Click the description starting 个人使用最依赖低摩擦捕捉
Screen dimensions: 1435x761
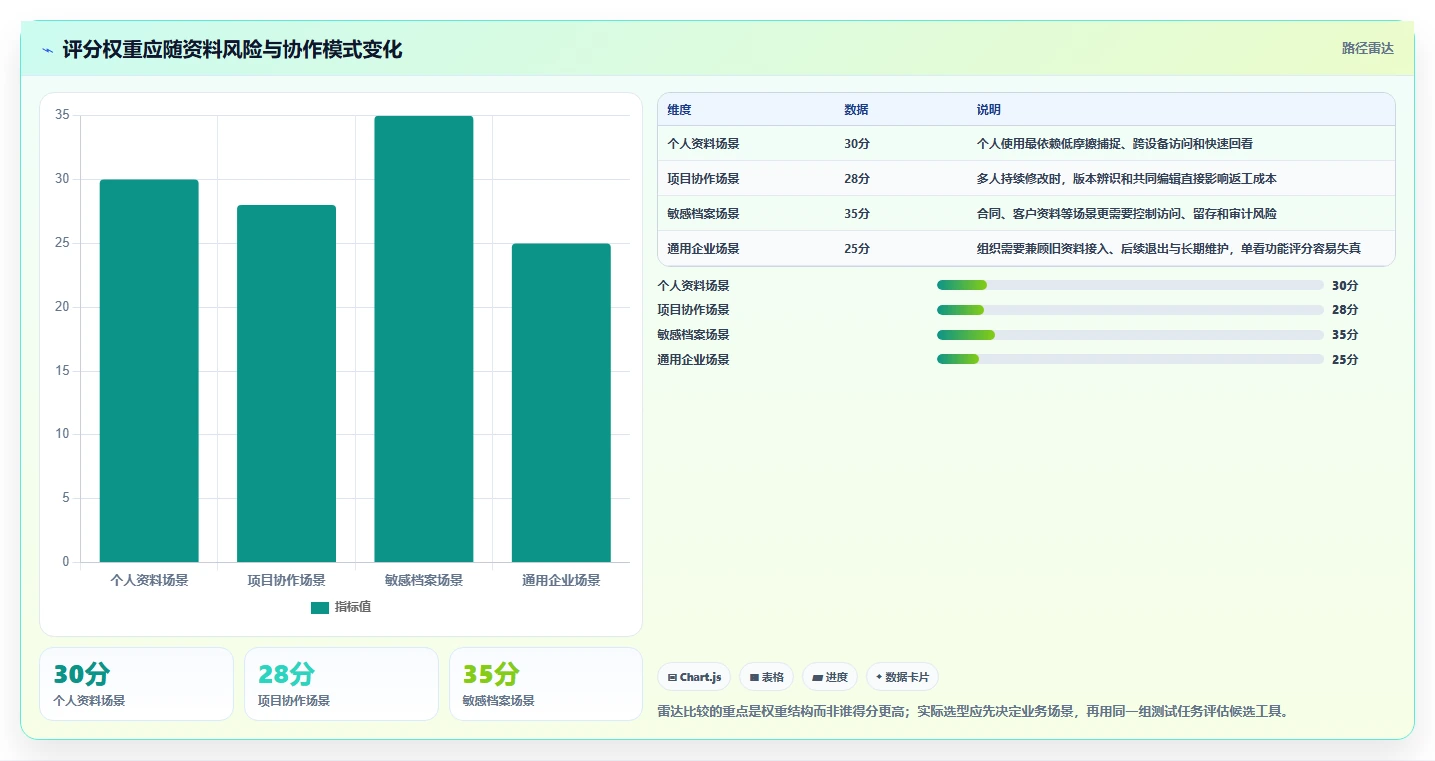(x=1115, y=144)
